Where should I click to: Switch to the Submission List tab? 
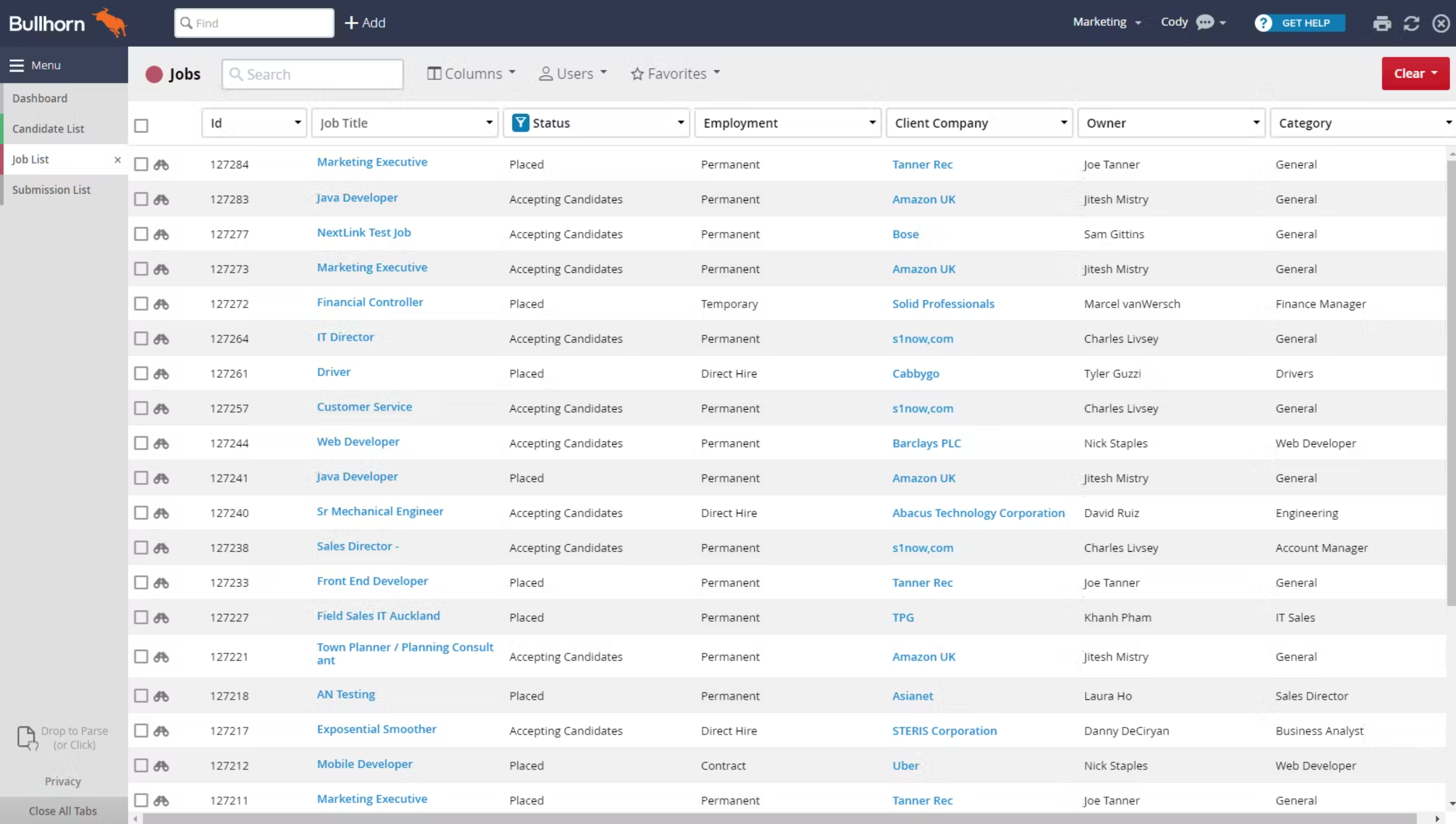(51, 189)
